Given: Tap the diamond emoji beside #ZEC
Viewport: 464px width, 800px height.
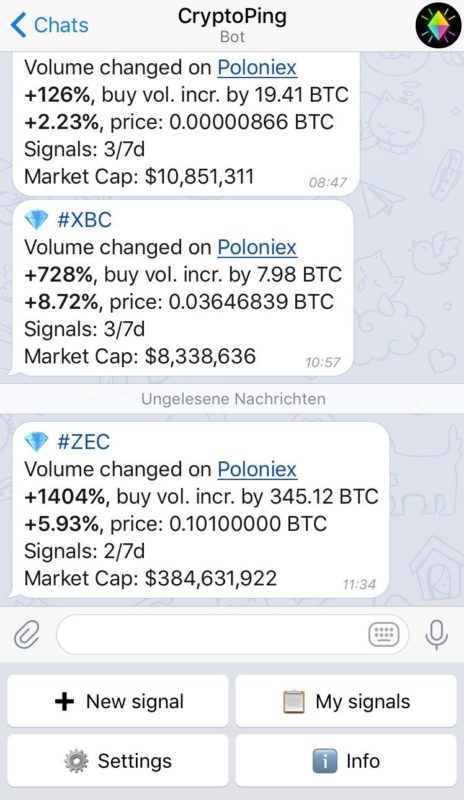Looking at the screenshot, I should click(36, 442).
